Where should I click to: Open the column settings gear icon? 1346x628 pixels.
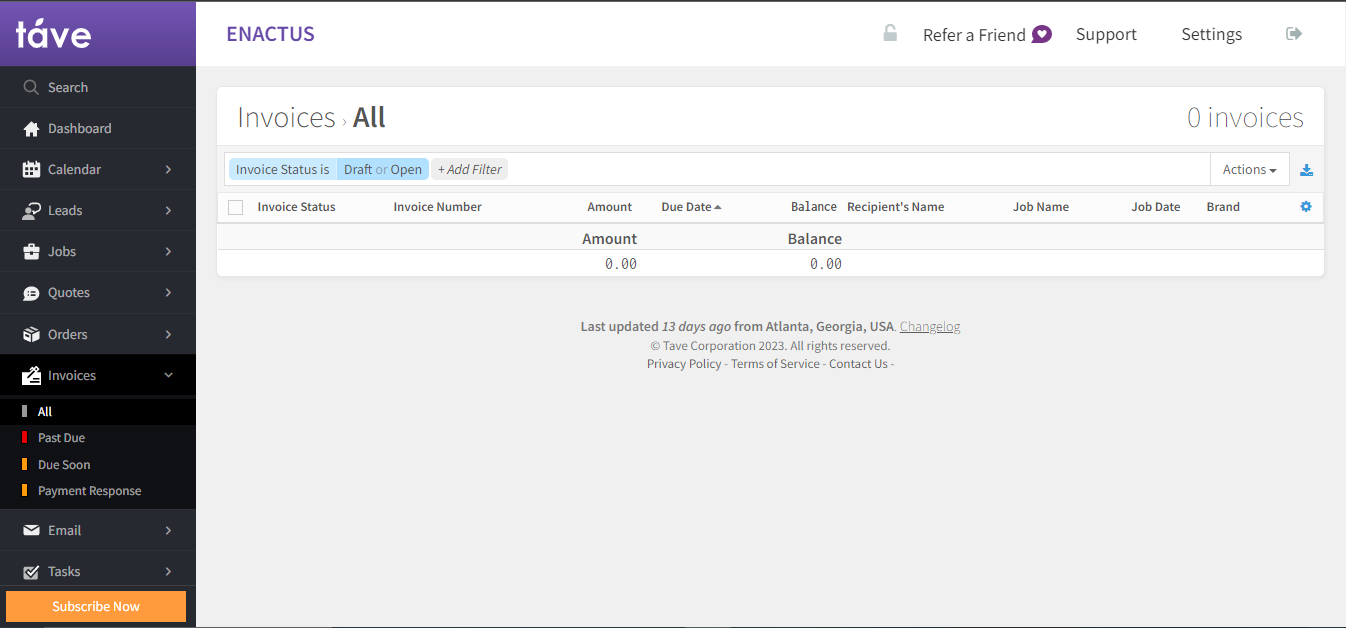(x=1305, y=206)
